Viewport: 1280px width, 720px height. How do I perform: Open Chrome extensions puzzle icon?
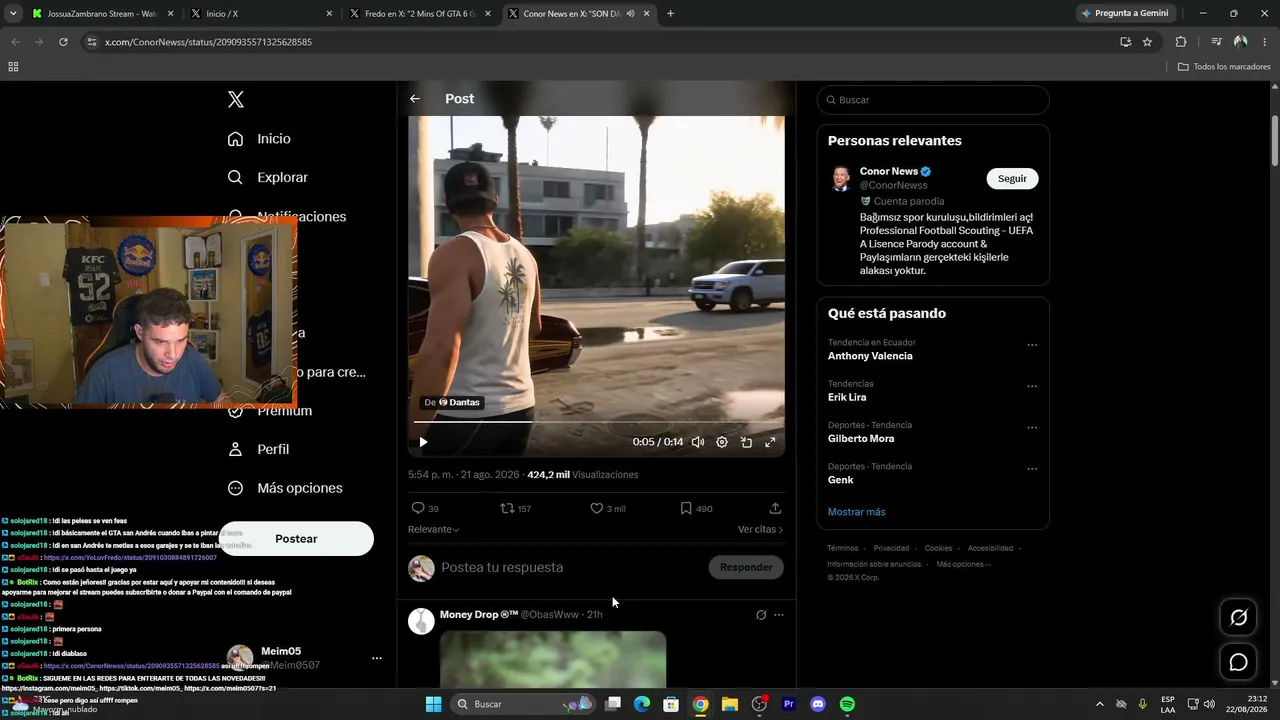(x=1181, y=42)
